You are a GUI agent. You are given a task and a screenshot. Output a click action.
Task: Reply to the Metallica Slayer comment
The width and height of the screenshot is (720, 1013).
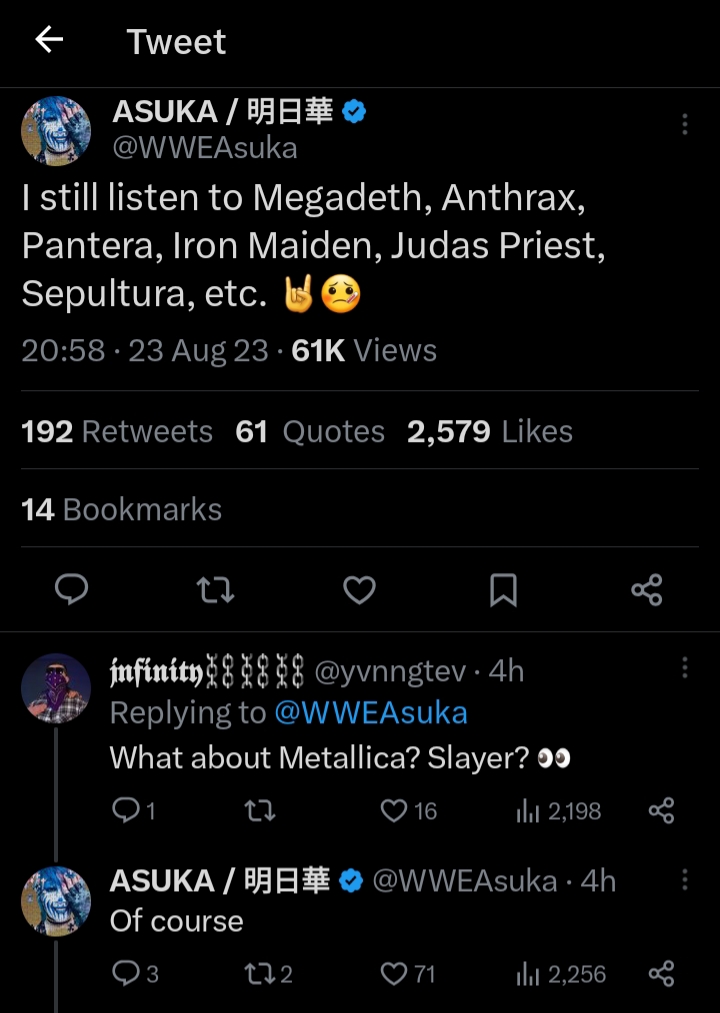(134, 810)
